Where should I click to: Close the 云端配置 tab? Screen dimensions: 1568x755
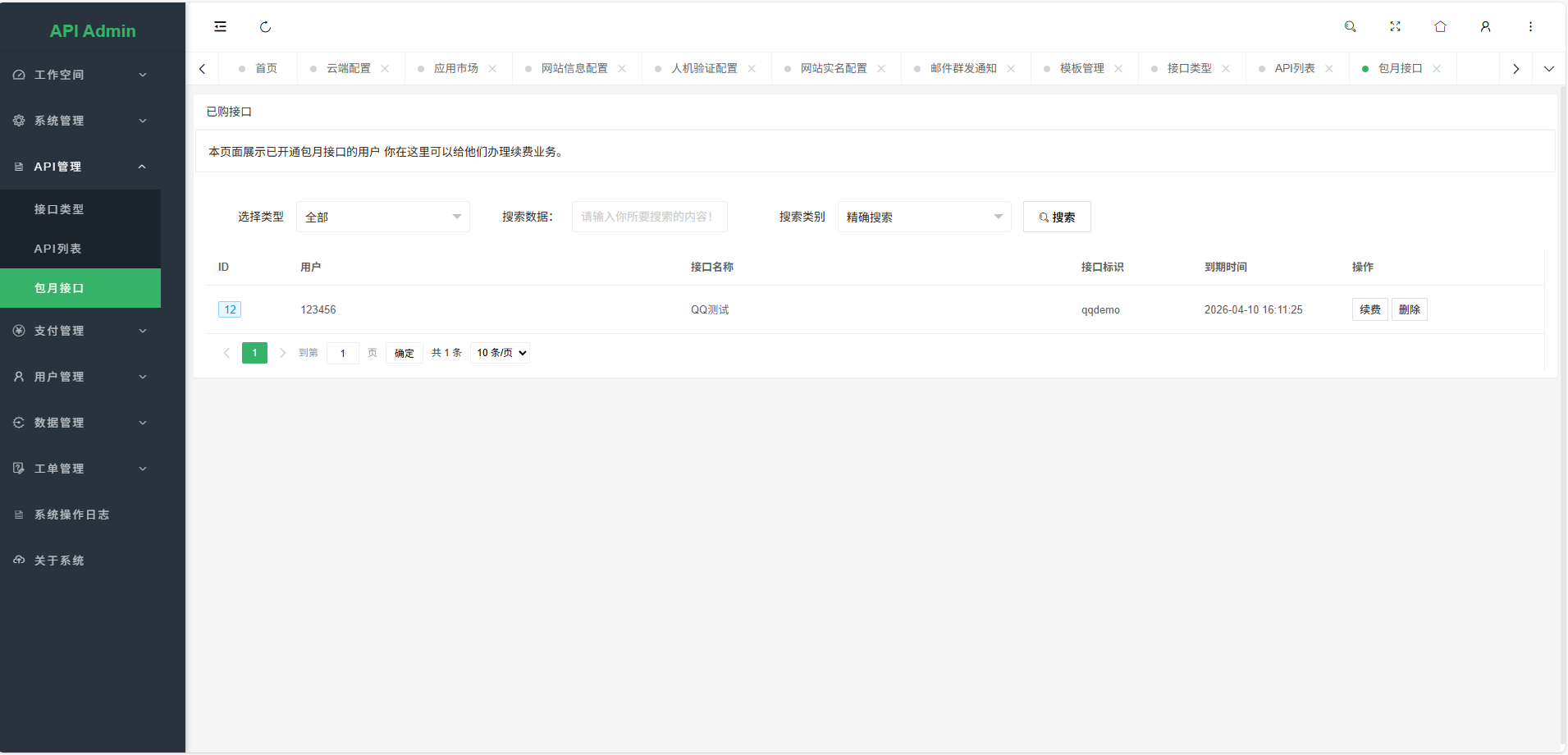pyautogui.click(x=386, y=68)
